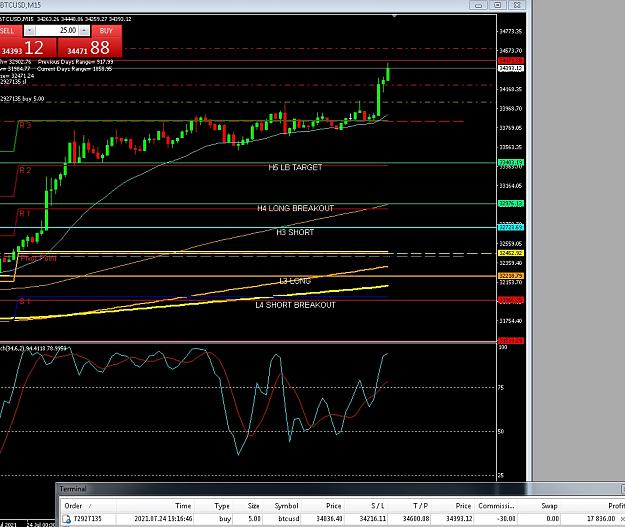The height and width of the screenshot is (527, 625).
Task: Click the H4 LONG BREAKOUT chart label
Action: (x=295, y=208)
